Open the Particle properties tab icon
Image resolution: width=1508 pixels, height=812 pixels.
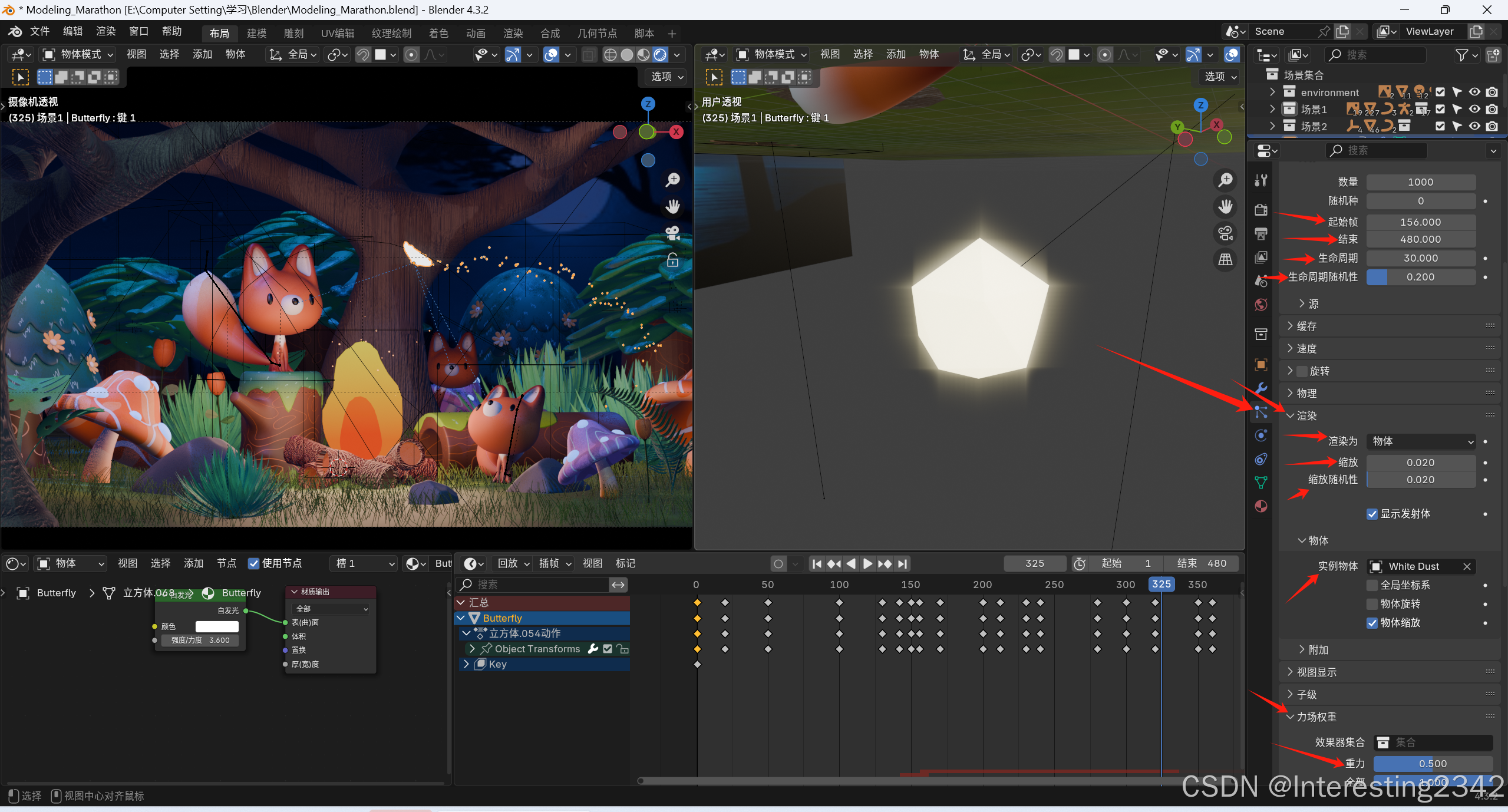pos(1260,412)
